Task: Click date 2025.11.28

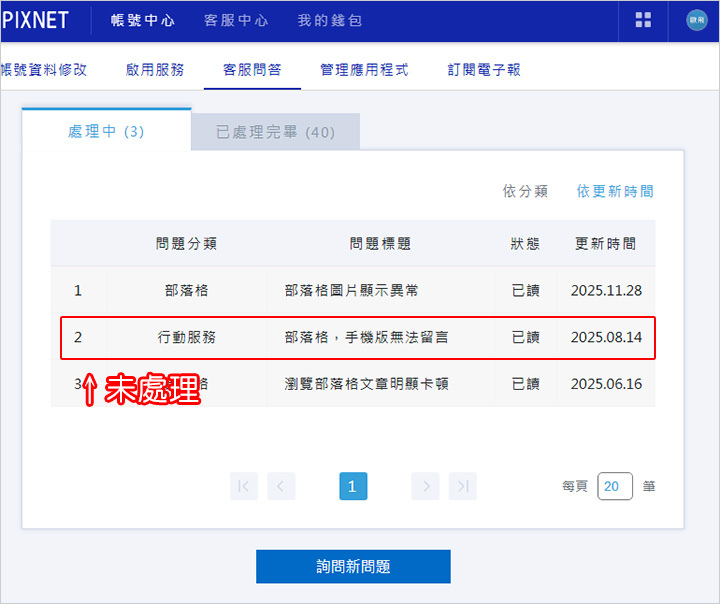Action: pos(606,290)
